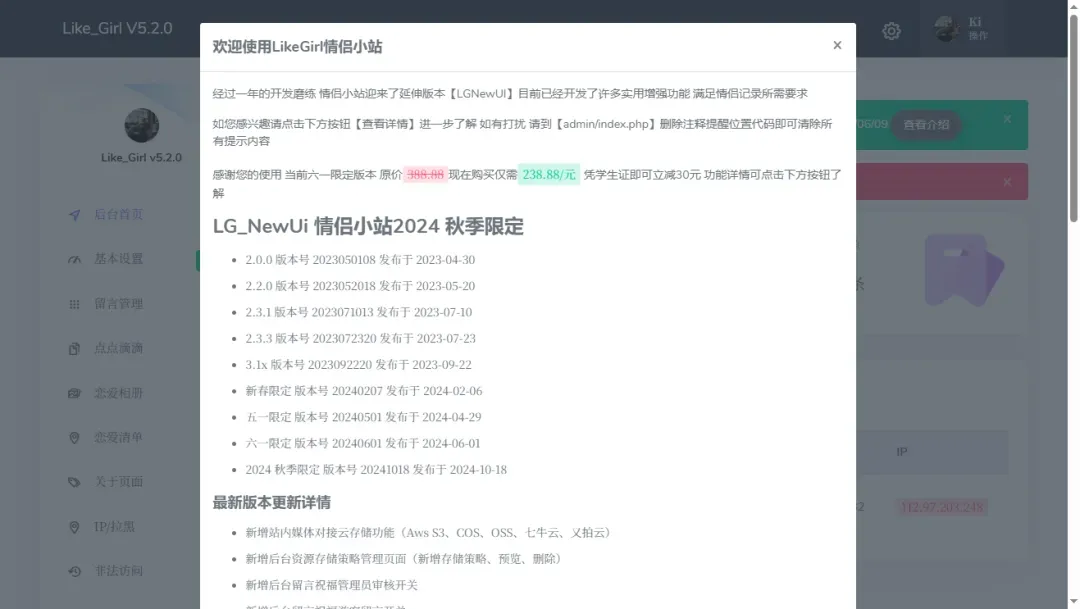
Task: Click the history icon beside 非法访问
Action: (75, 571)
